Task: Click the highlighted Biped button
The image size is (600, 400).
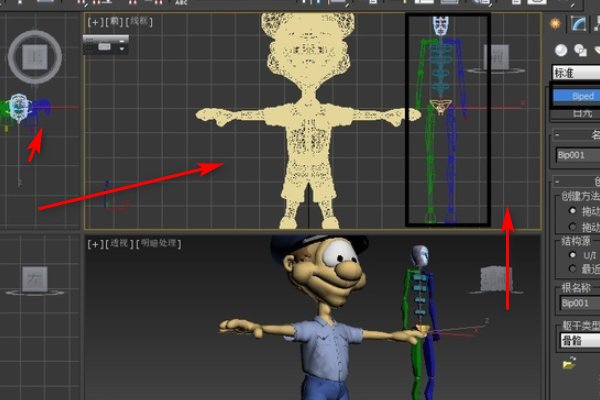Action: (x=577, y=96)
